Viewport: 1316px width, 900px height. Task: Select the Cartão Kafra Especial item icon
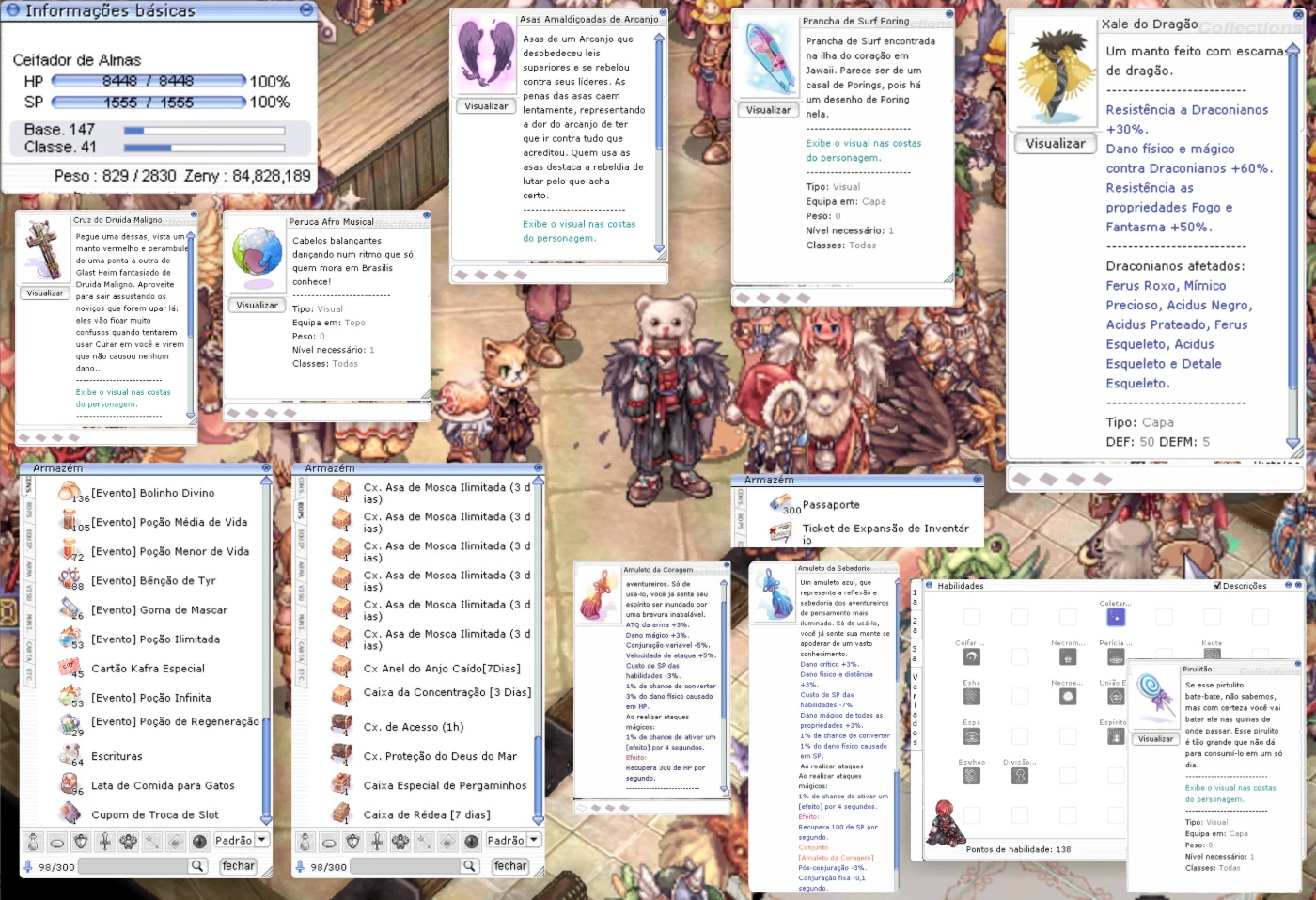[x=70, y=668]
